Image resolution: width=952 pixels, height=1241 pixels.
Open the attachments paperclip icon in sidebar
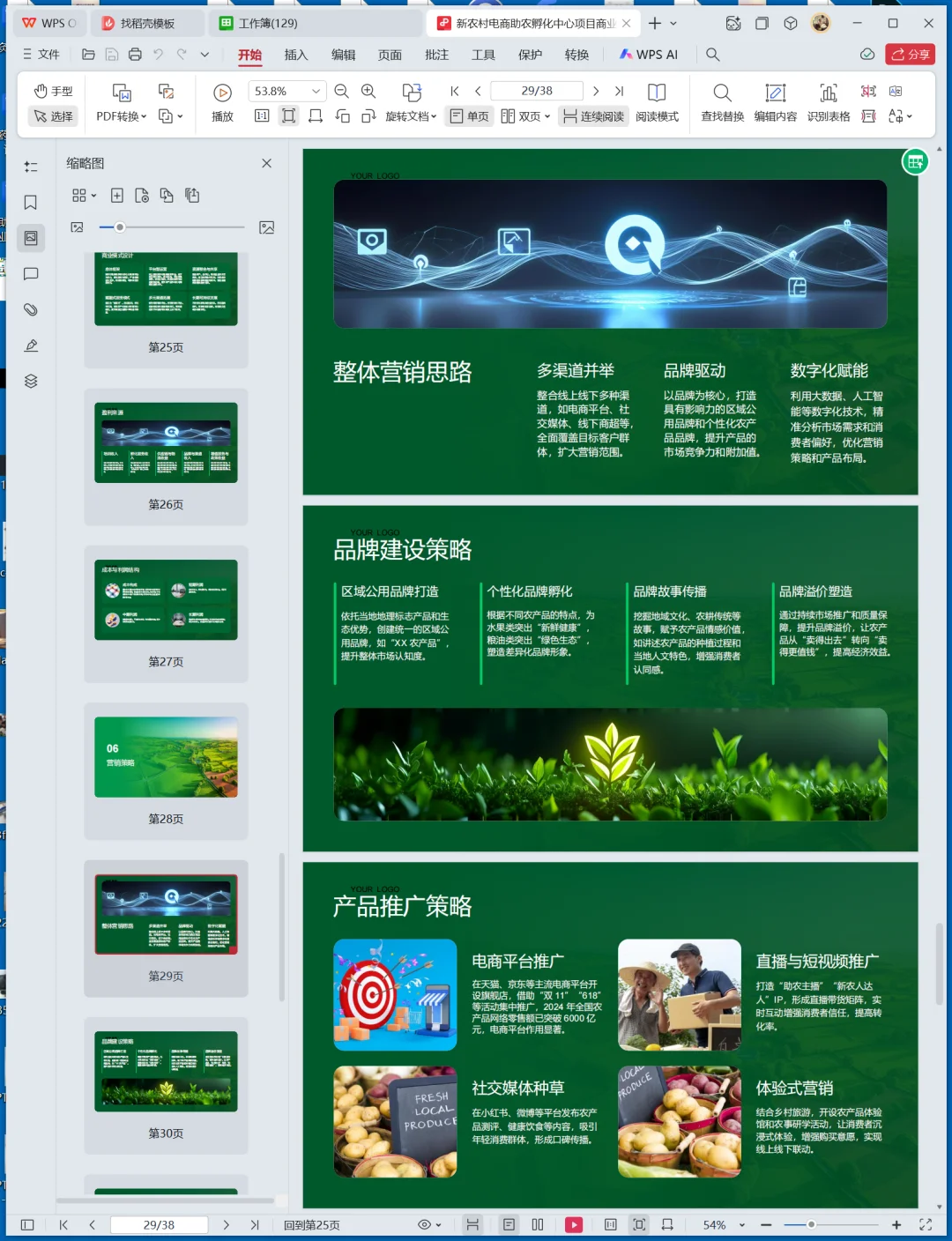pyautogui.click(x=31, y=309)
